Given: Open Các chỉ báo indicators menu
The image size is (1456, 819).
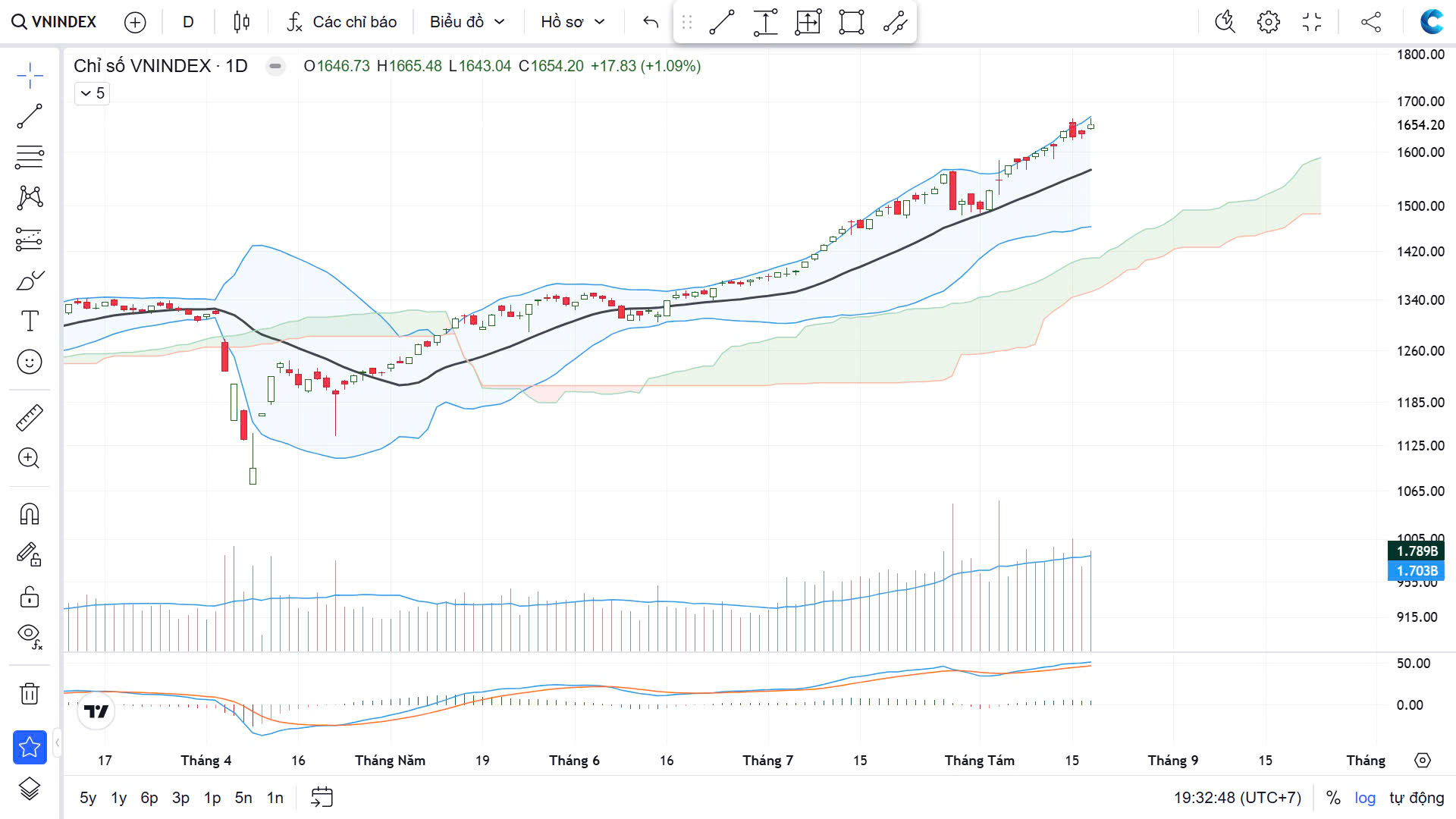Looking at the screenshot, I should (x=342, y=22).
